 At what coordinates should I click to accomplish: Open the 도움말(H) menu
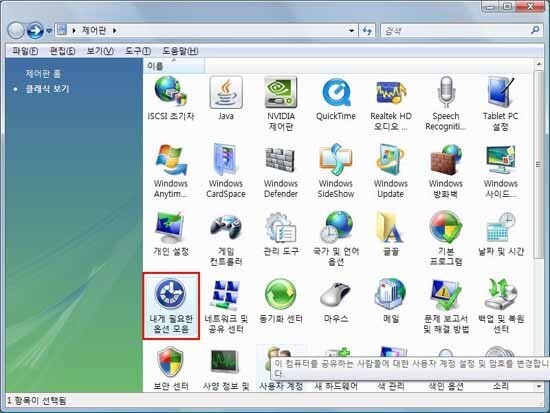[x=180, y=51]
